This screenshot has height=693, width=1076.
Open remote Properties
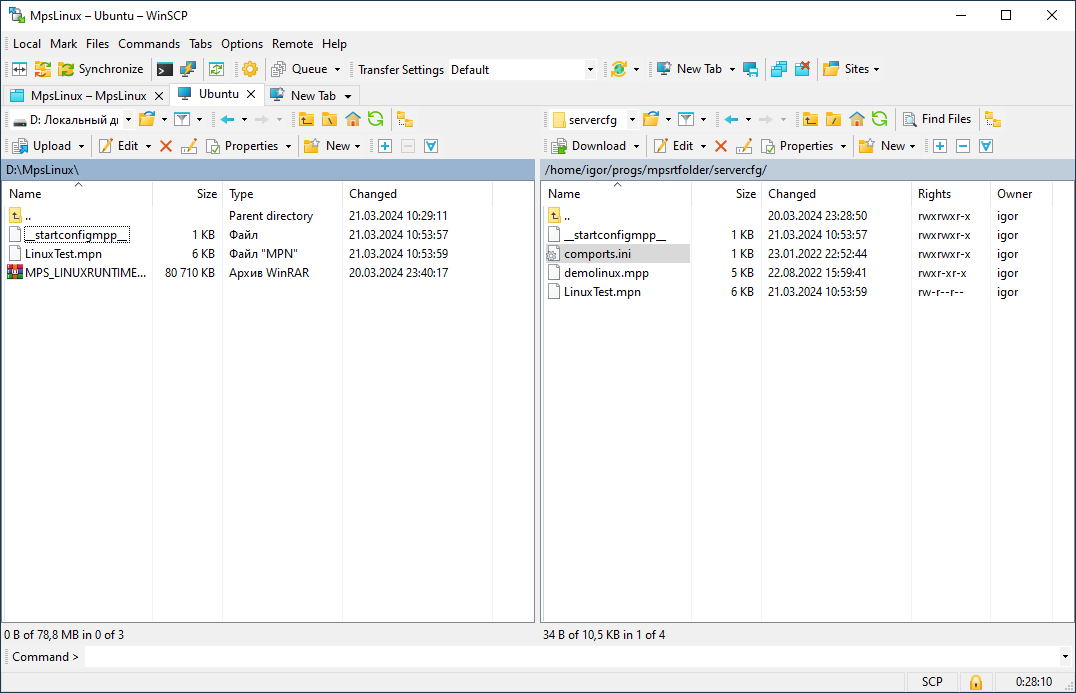(797, 146)
